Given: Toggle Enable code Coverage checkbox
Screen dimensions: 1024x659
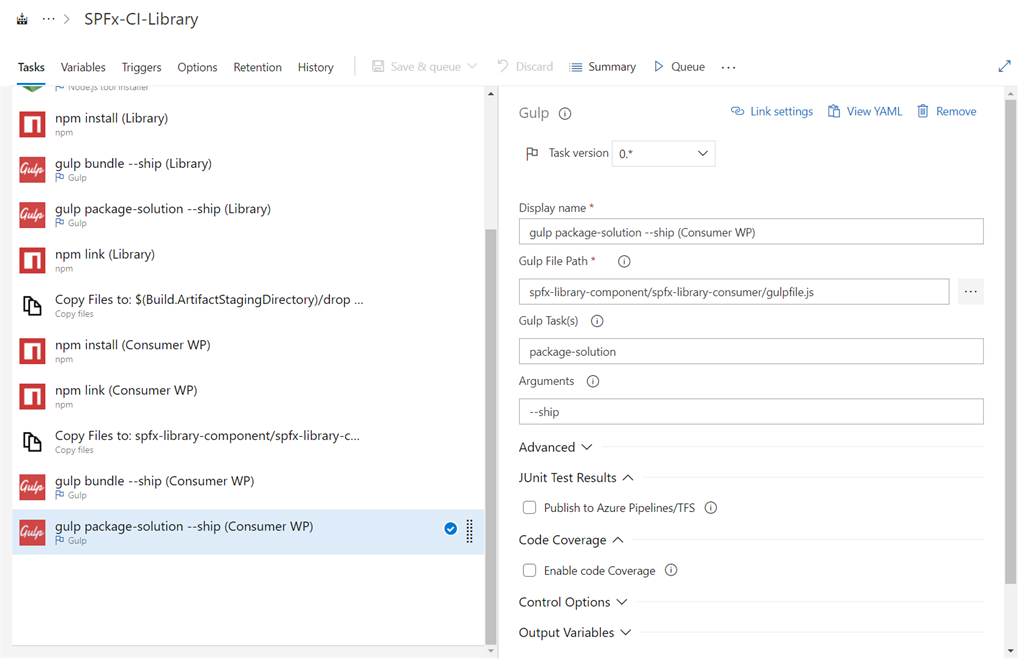Looking at the screenshot, I should click(x=530, y=571).
